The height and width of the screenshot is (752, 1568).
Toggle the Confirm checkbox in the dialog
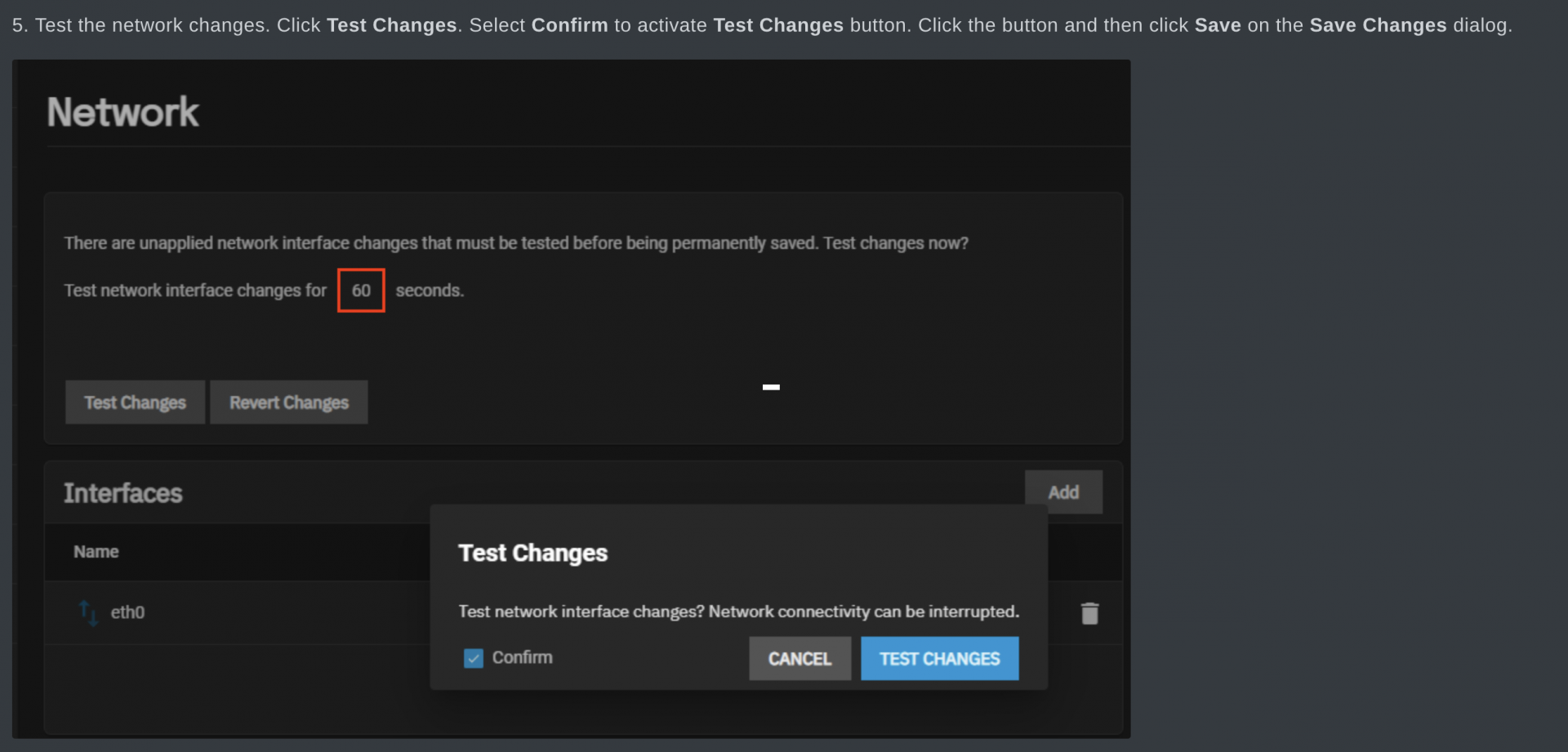pos(474,658)
